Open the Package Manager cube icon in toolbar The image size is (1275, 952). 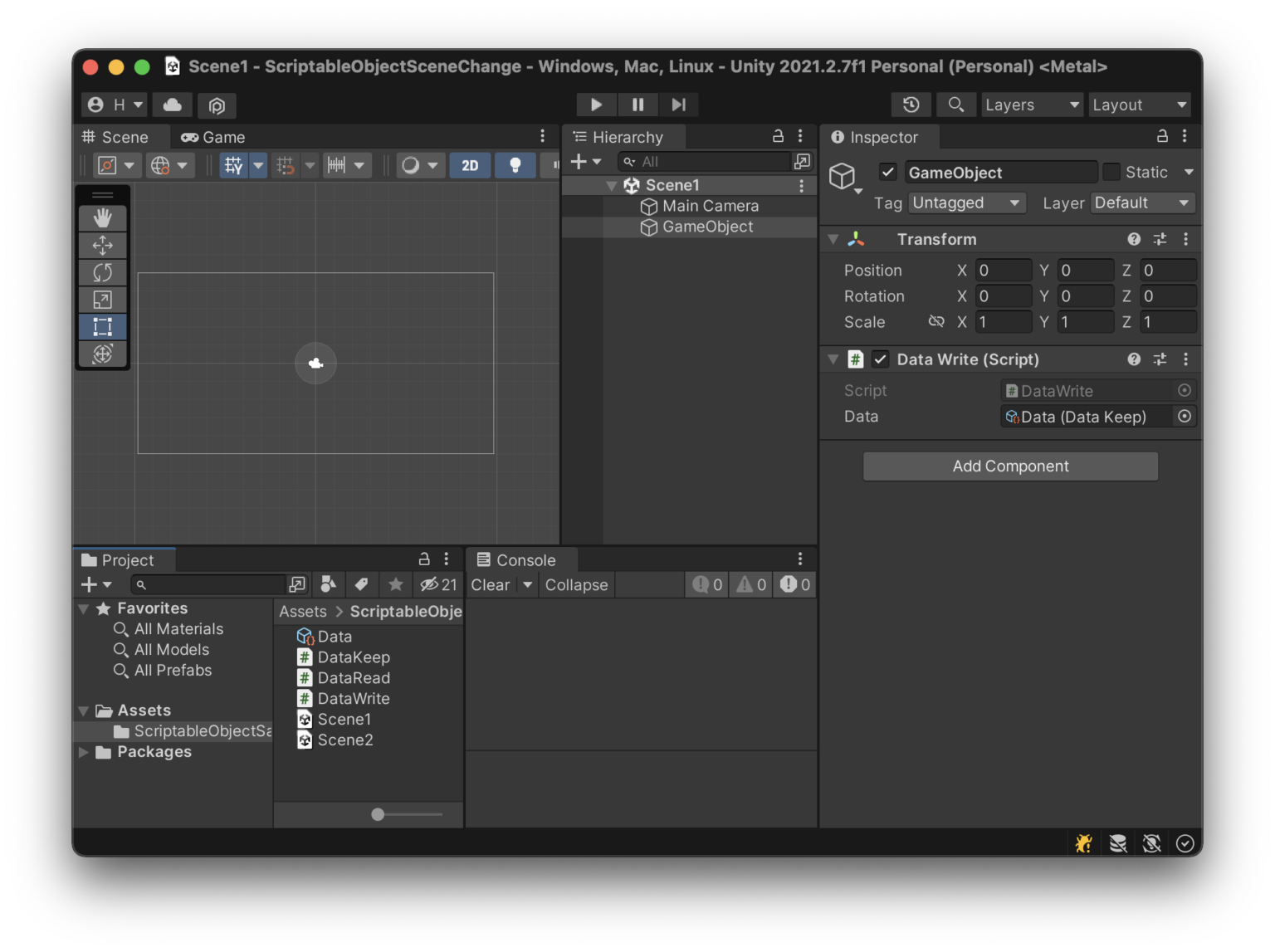point(217,105)
